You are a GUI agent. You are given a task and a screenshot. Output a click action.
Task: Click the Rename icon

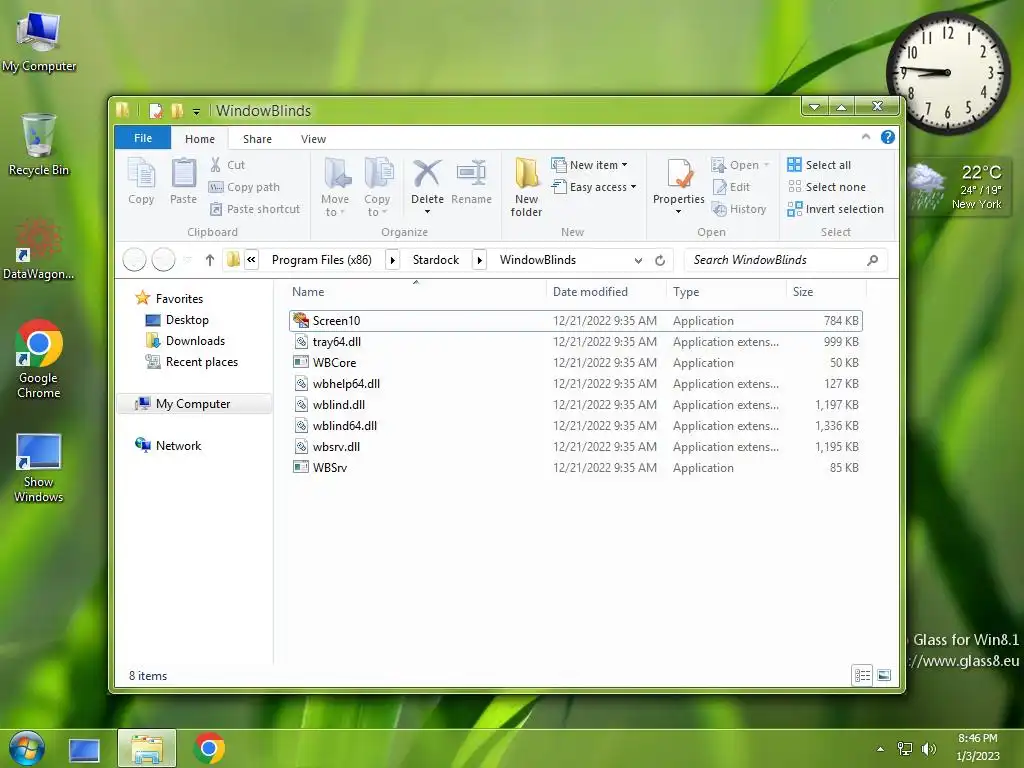[x=472, y=174]
